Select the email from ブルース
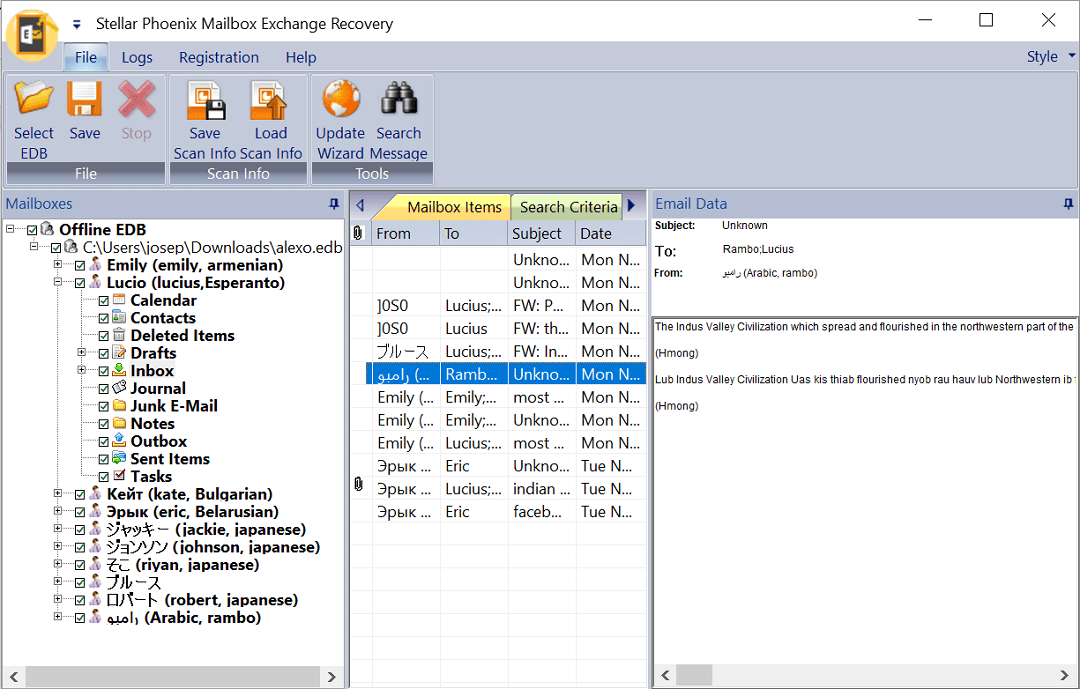The image size is (1080, 689). (499, 351)
